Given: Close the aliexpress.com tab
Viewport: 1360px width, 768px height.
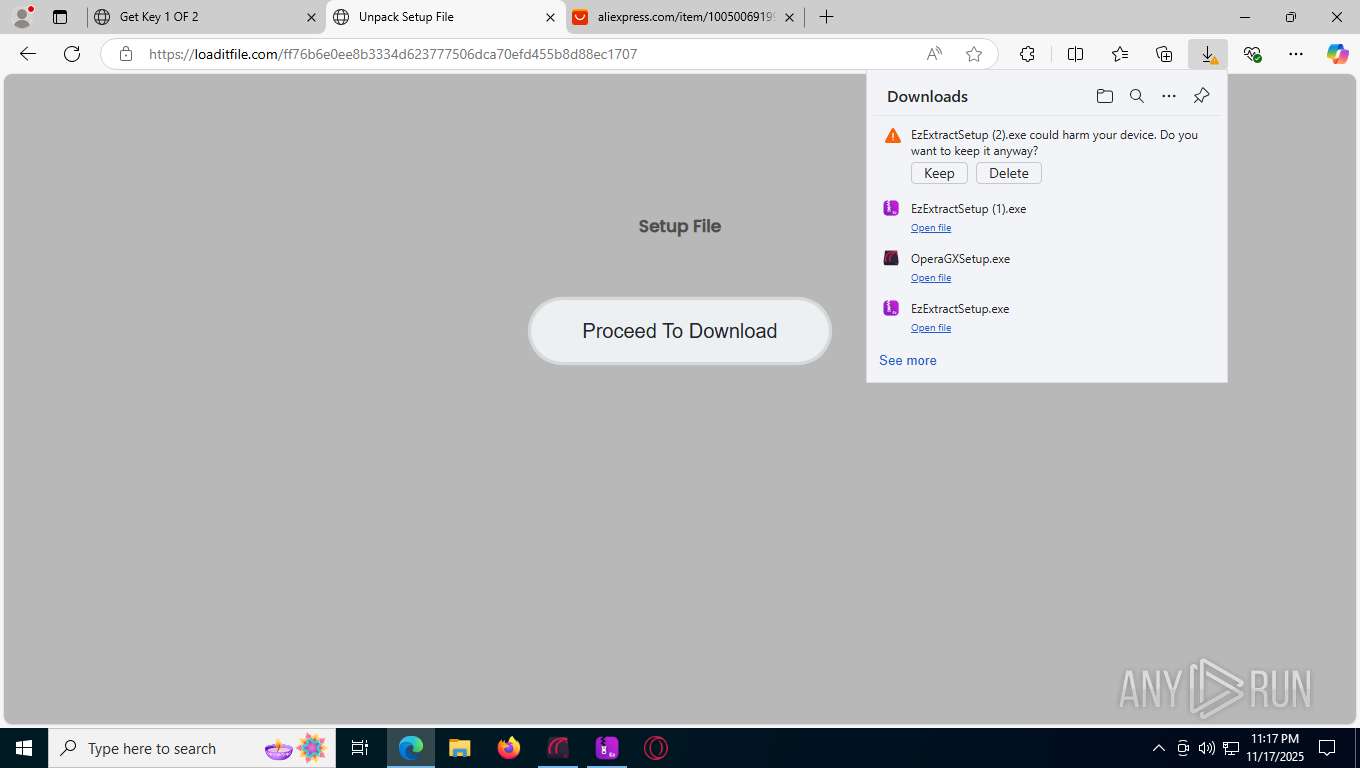Looking at the screenshot, I should pos(789,17).
